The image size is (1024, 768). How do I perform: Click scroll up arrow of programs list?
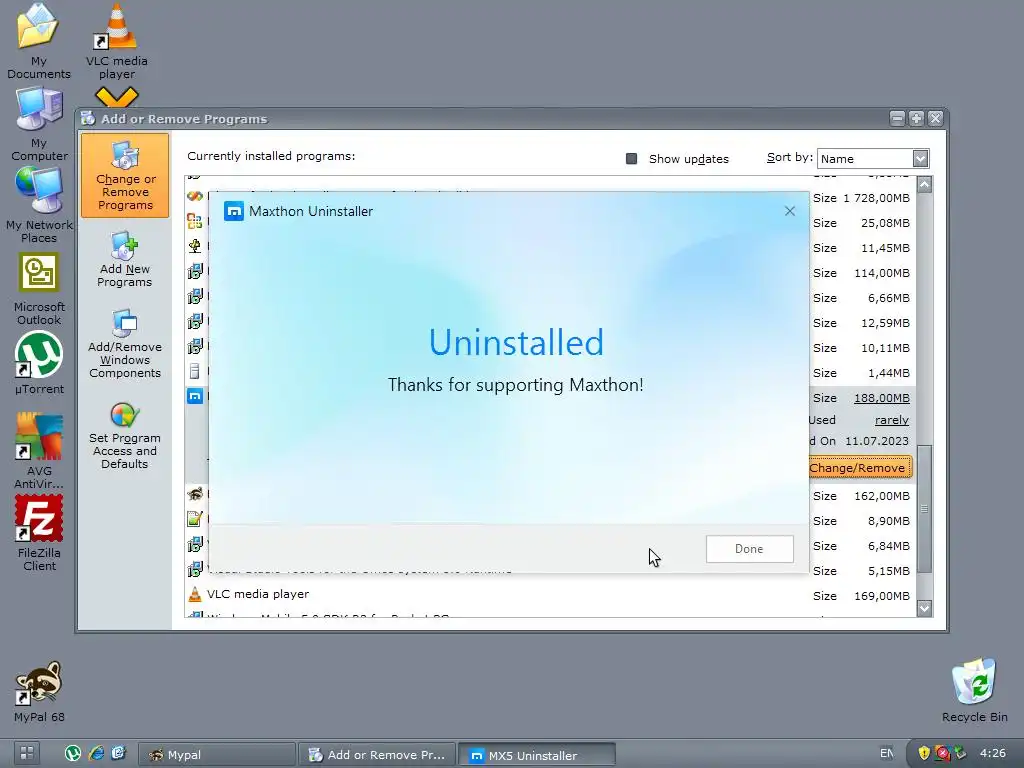tap(924, 185)
